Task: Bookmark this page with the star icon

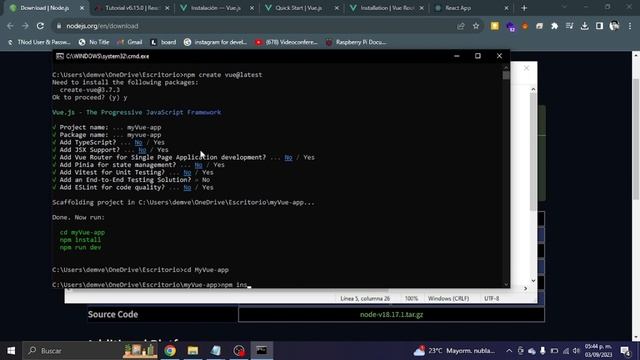Action: (476, 26)
